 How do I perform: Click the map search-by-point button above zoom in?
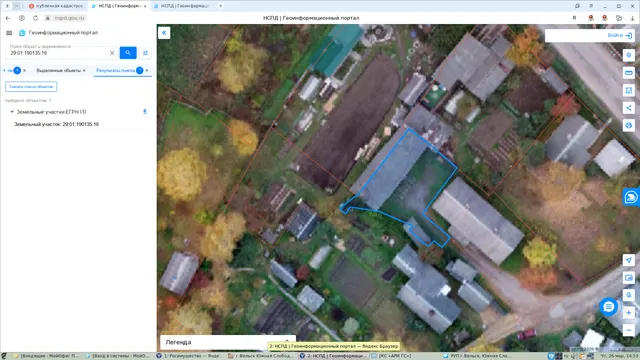click(x=629, y=295)
